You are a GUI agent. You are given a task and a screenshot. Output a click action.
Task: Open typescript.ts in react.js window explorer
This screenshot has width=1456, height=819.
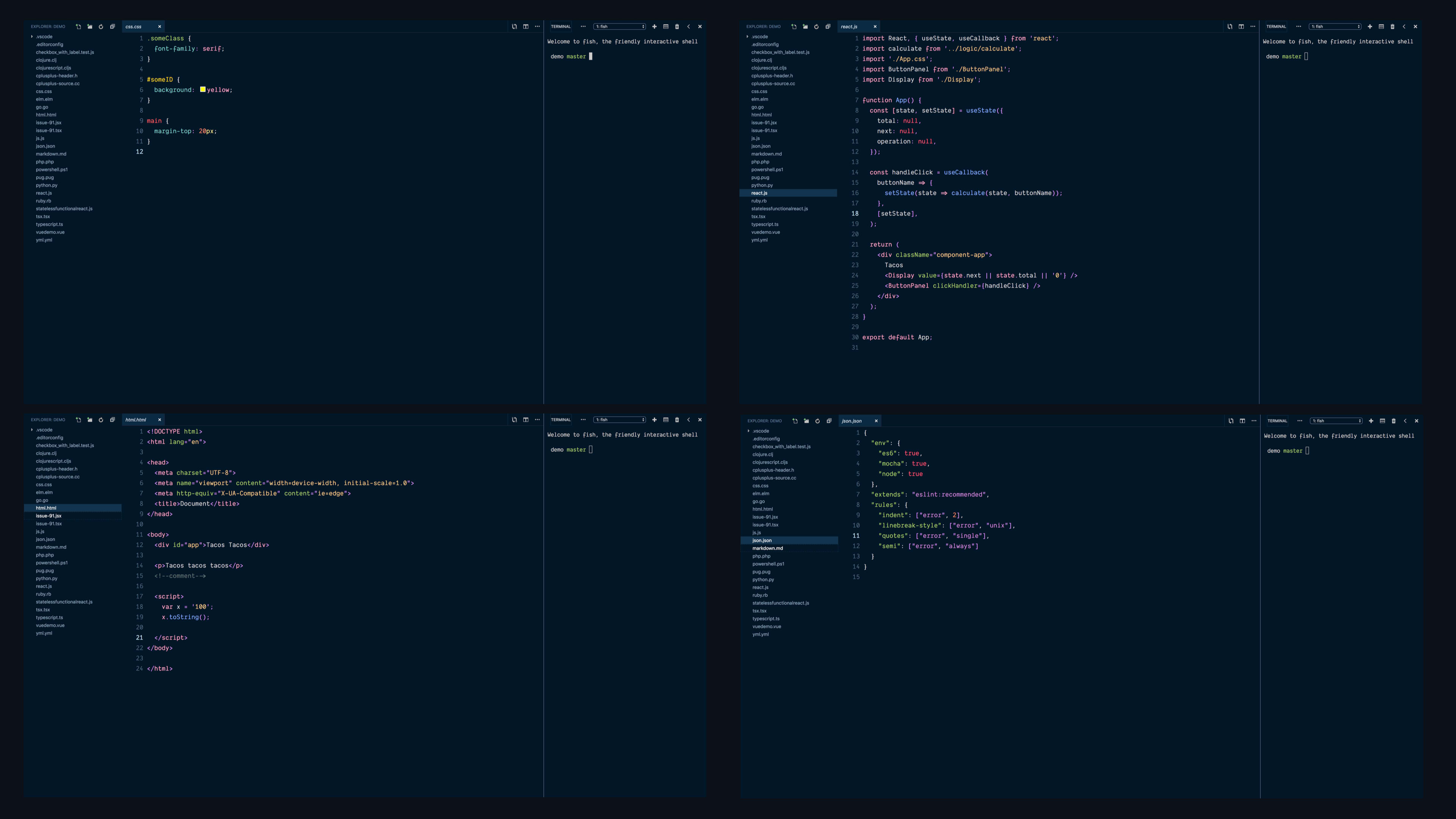(765, 224)
